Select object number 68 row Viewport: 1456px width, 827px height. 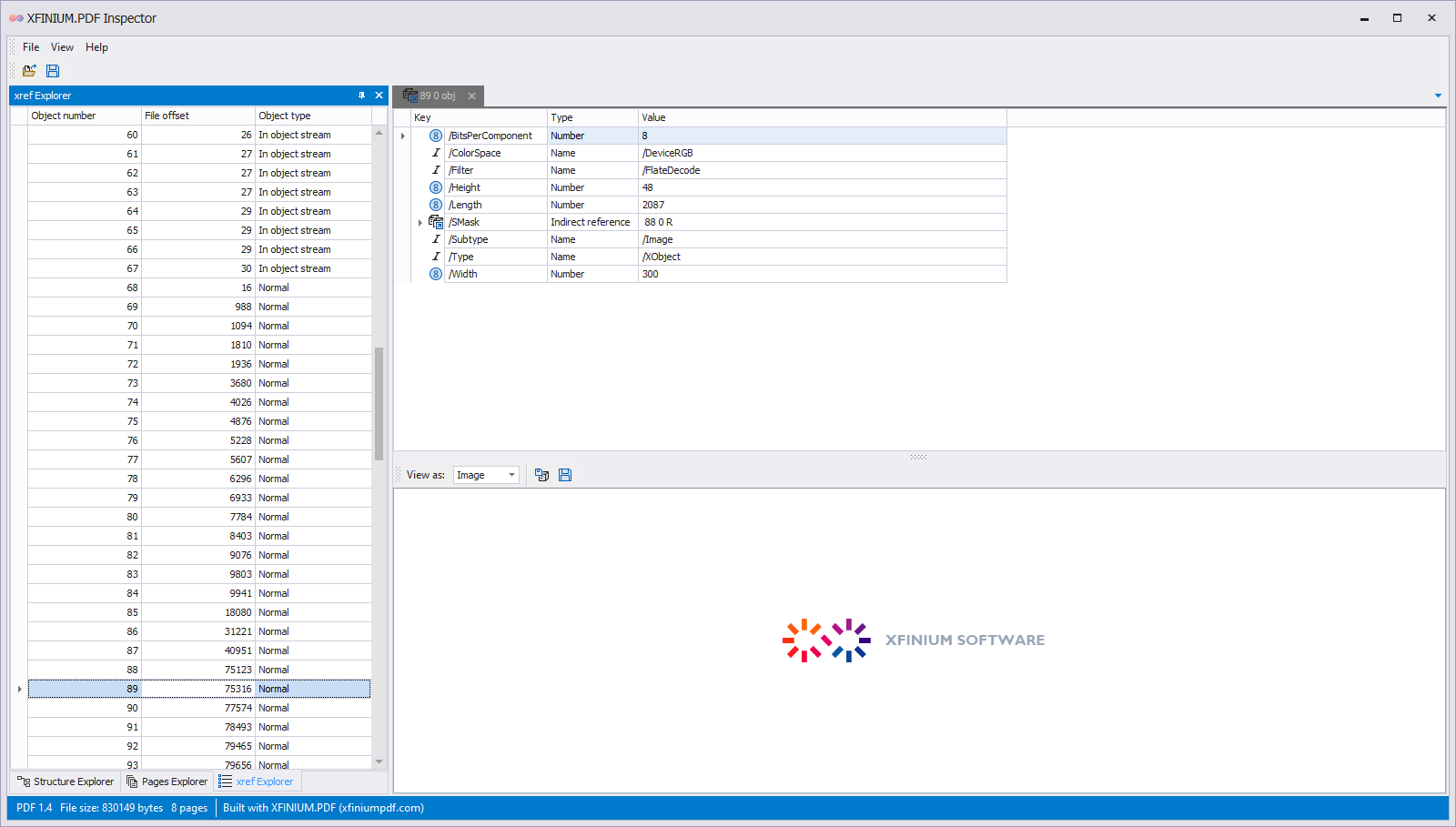199,287
